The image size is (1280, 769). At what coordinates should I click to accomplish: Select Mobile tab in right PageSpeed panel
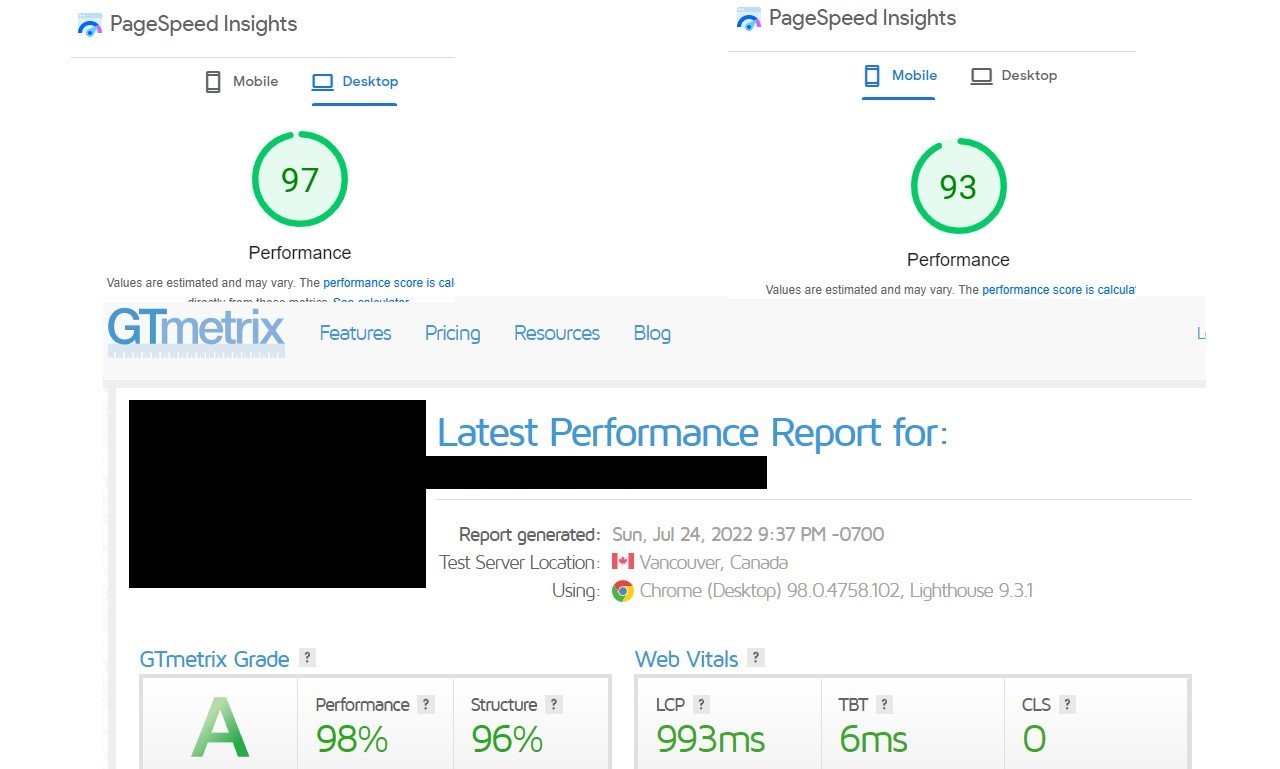[x=900, y=76]
